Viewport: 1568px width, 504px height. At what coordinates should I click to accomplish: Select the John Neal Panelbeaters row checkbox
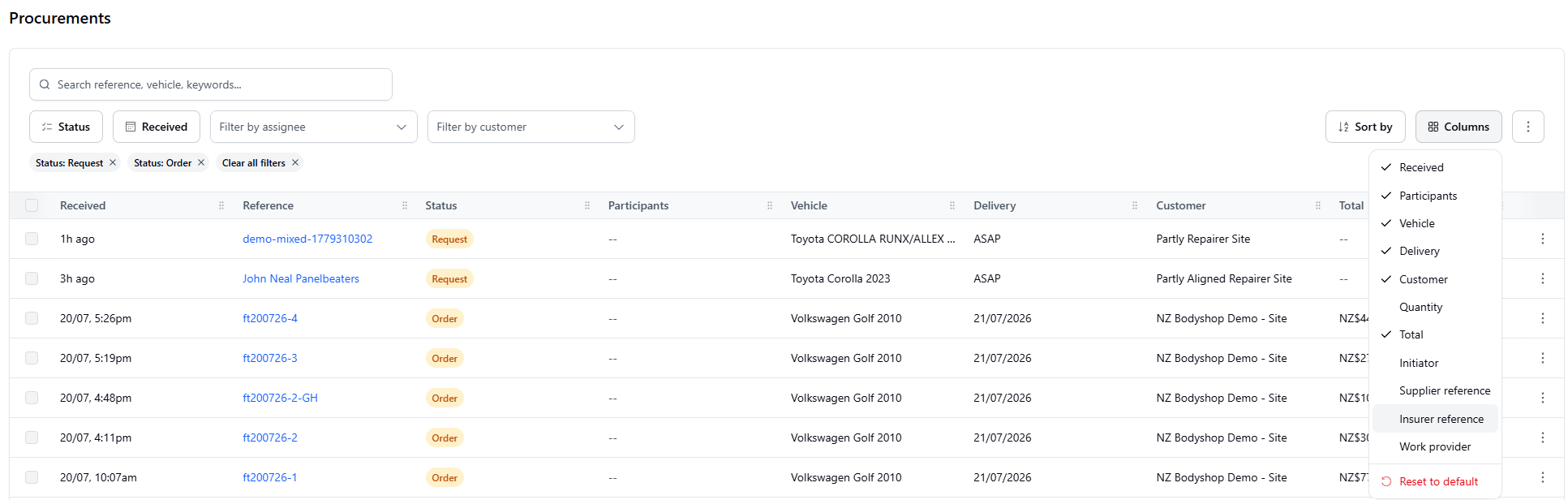[32, 279]
